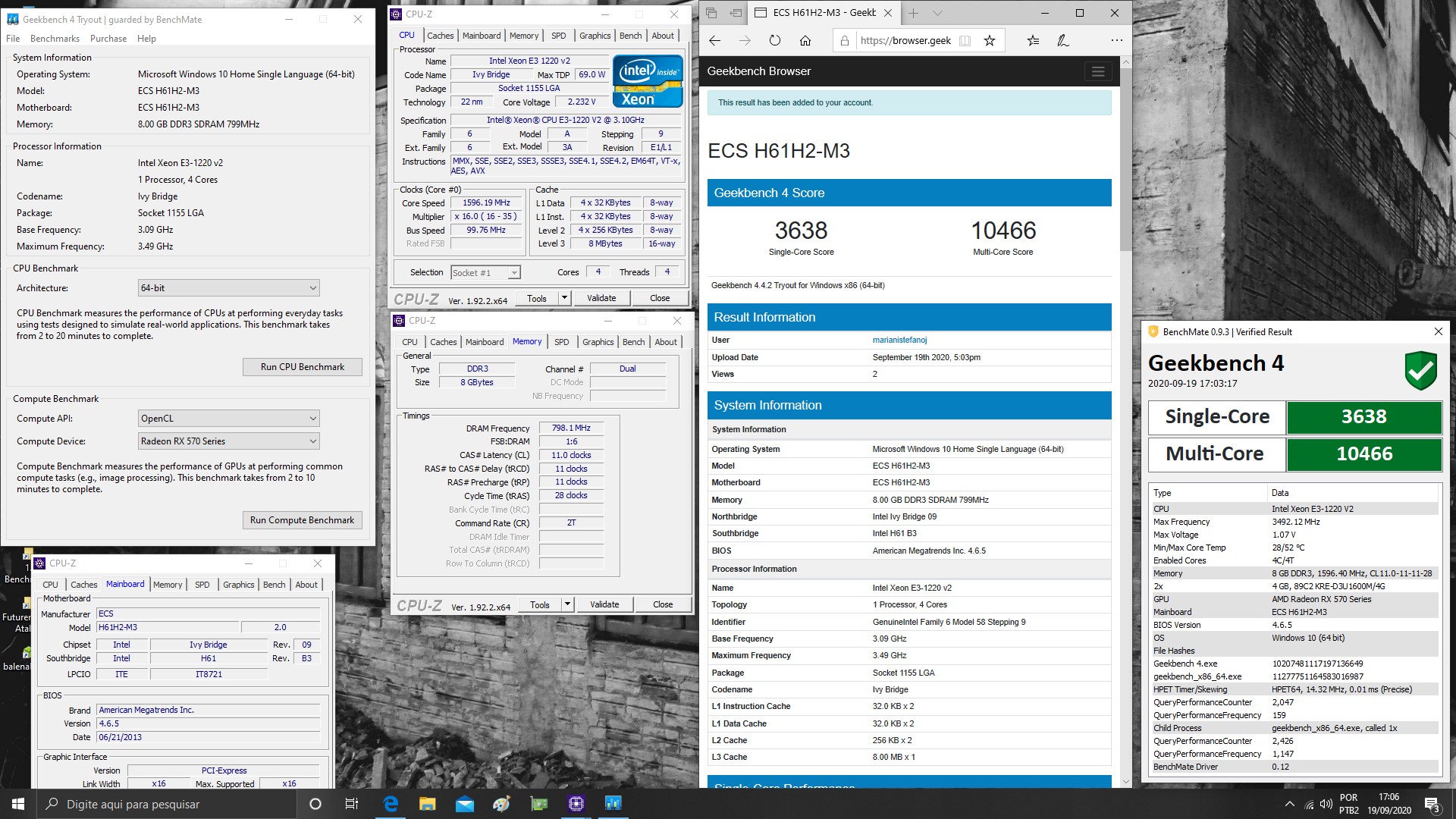Open File Explorer from taskbar
The width and height of the screenshot is (1456, 819).
click(428, 804)
